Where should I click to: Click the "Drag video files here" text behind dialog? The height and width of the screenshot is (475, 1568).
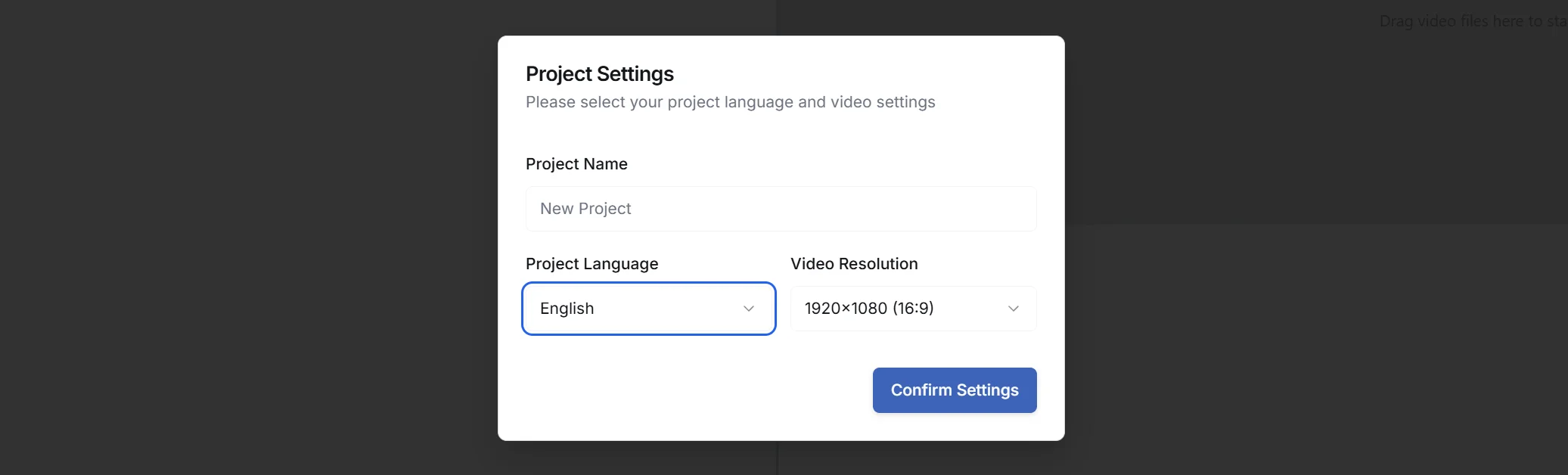1473,21
